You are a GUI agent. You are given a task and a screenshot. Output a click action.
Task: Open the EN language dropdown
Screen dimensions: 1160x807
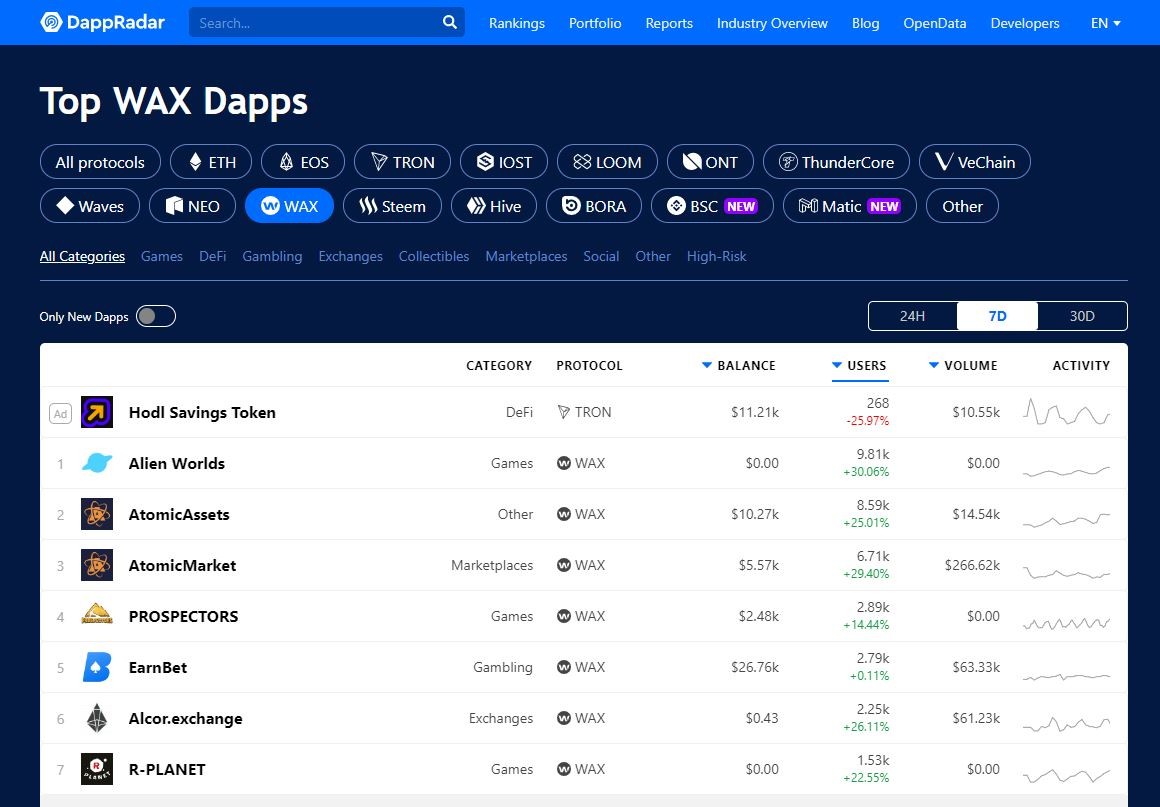pyautogui.click(x=1105, y=23)
